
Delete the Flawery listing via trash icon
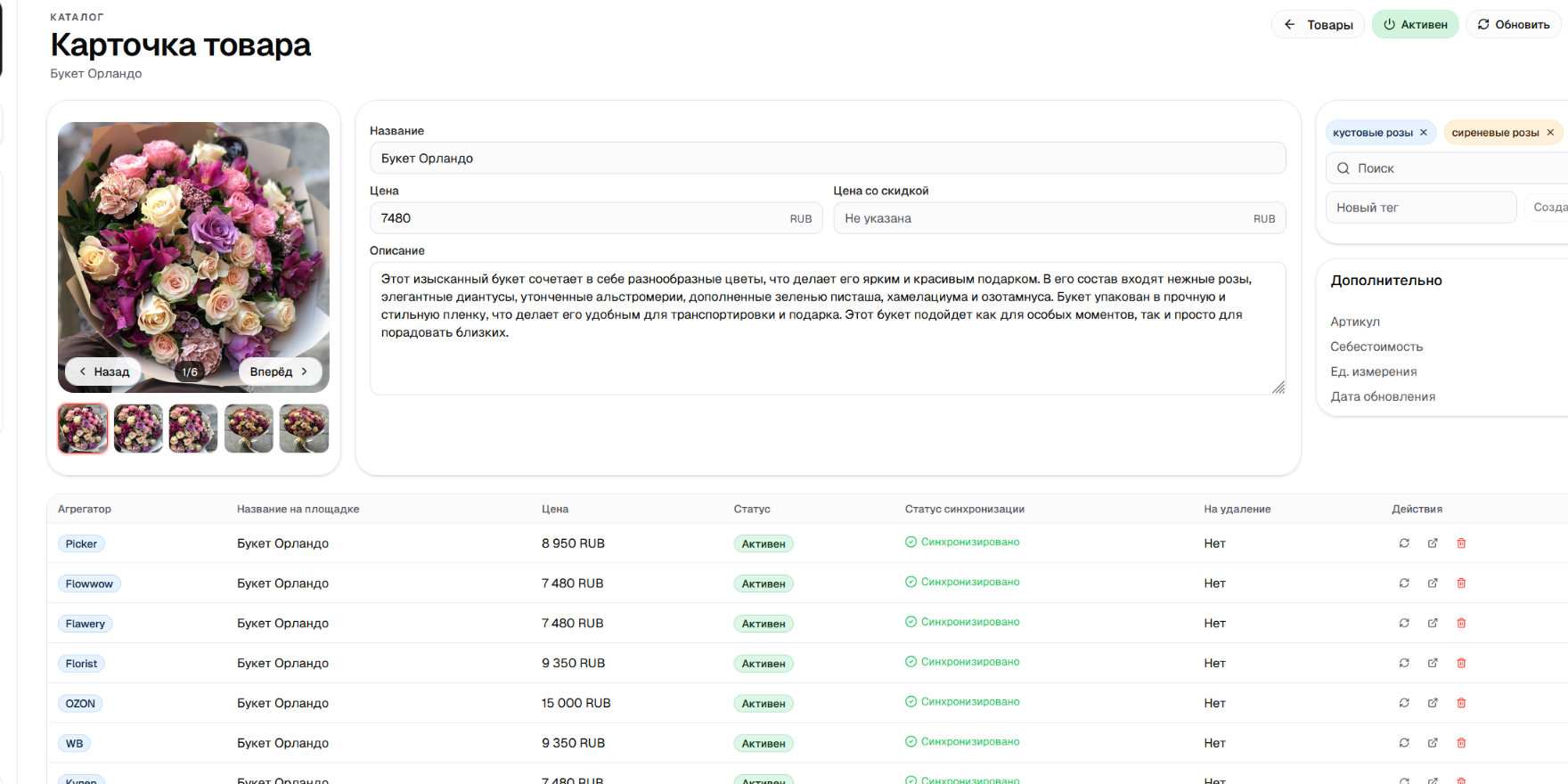click(x=1461, y=624)
